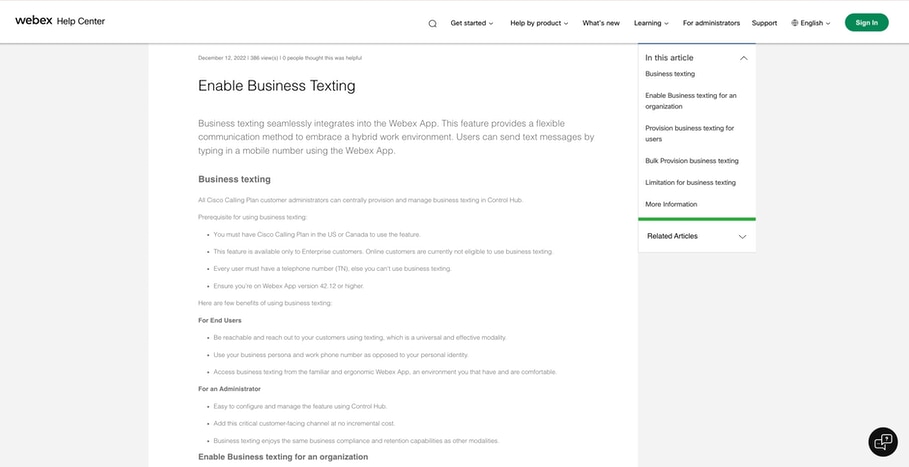
Task: Click bullet about Cisco Calling Plan in US
Action: [x=317, y=235]
